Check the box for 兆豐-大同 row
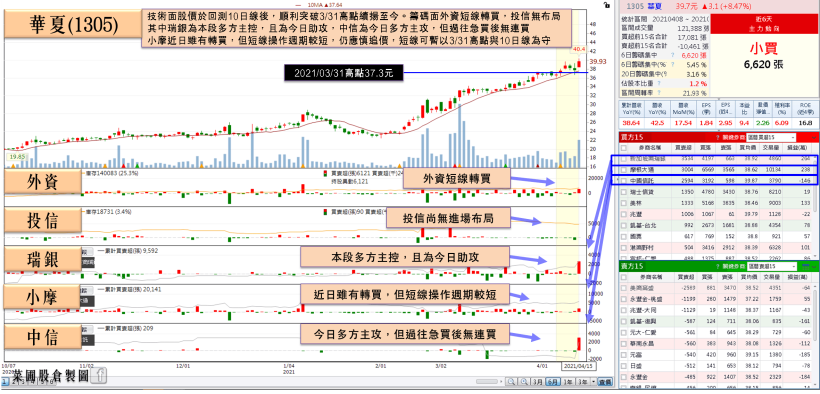 tap(623, 310)
